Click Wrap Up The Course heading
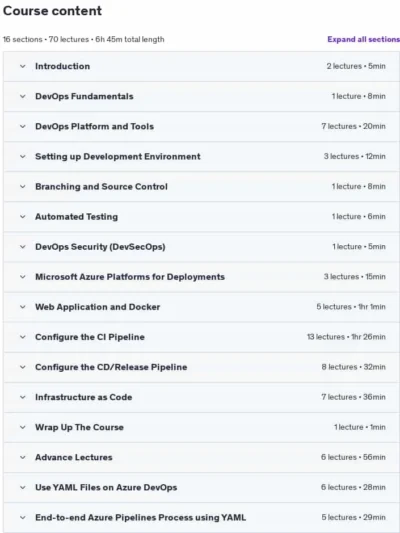 79,427
